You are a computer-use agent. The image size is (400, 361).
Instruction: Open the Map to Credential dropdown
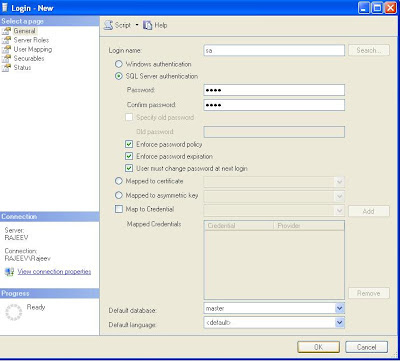339,211
